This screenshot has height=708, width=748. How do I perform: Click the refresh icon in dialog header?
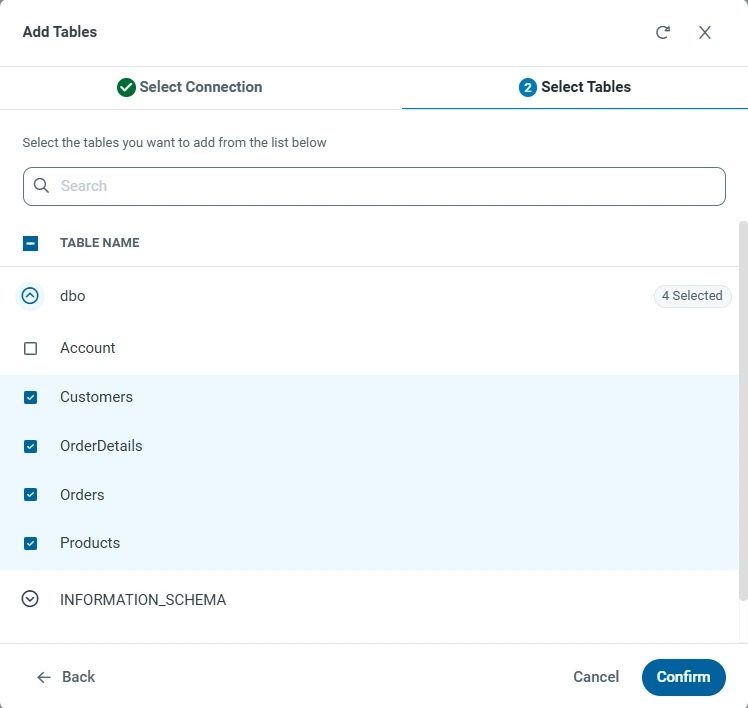tap(663, 32)
